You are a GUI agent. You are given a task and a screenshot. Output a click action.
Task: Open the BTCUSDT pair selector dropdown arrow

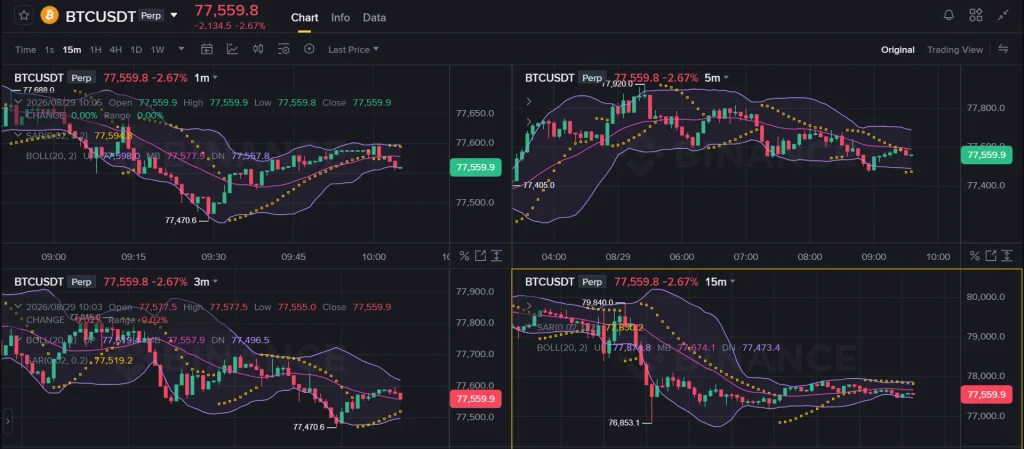[174, 15]
